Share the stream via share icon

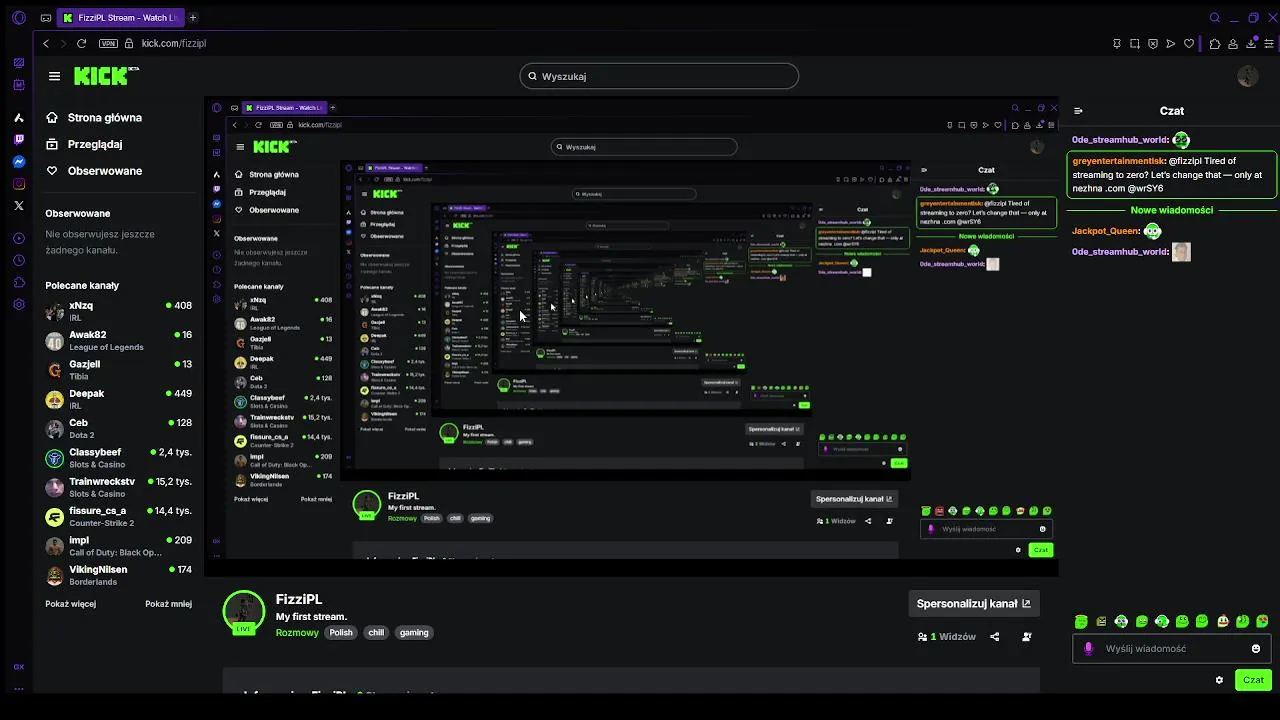point(994,637)
